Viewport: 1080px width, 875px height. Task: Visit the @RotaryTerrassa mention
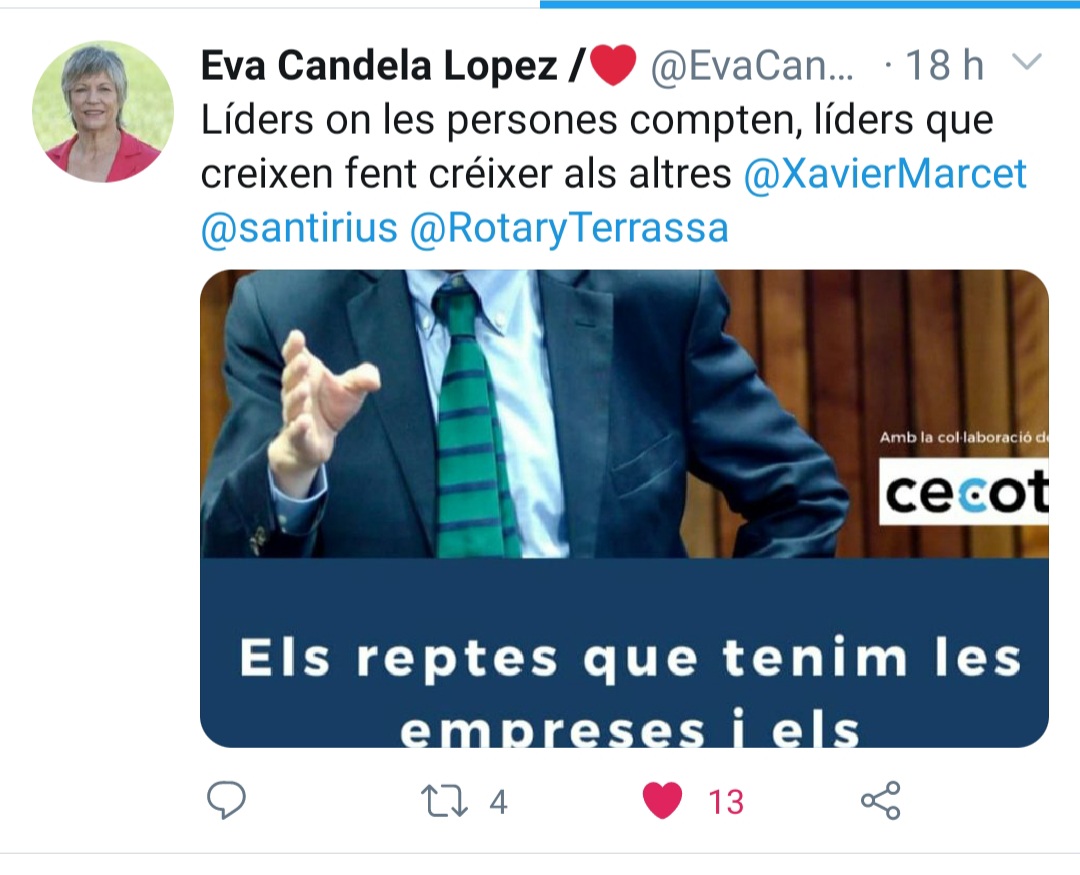pyautogui.click(x=569, y=228)
